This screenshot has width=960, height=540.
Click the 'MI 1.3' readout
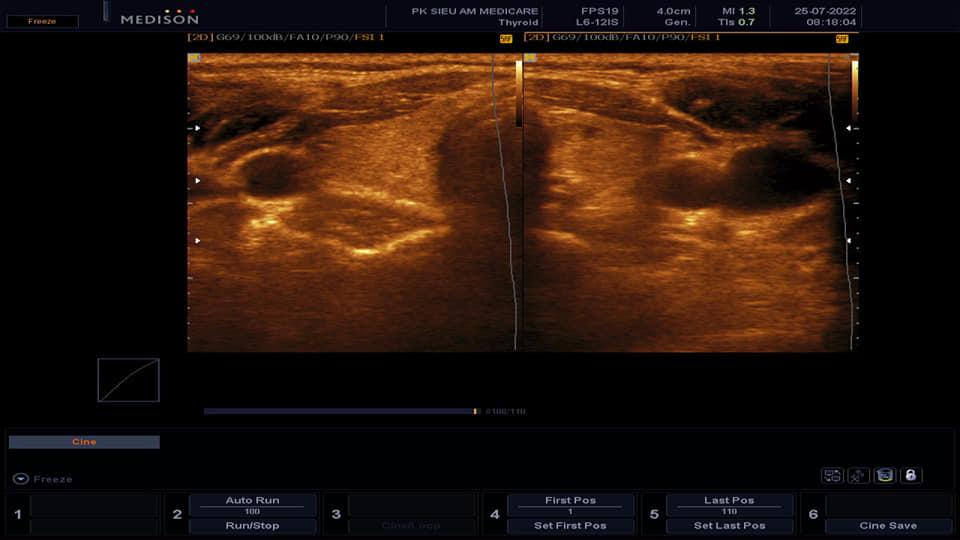point(738,11)
